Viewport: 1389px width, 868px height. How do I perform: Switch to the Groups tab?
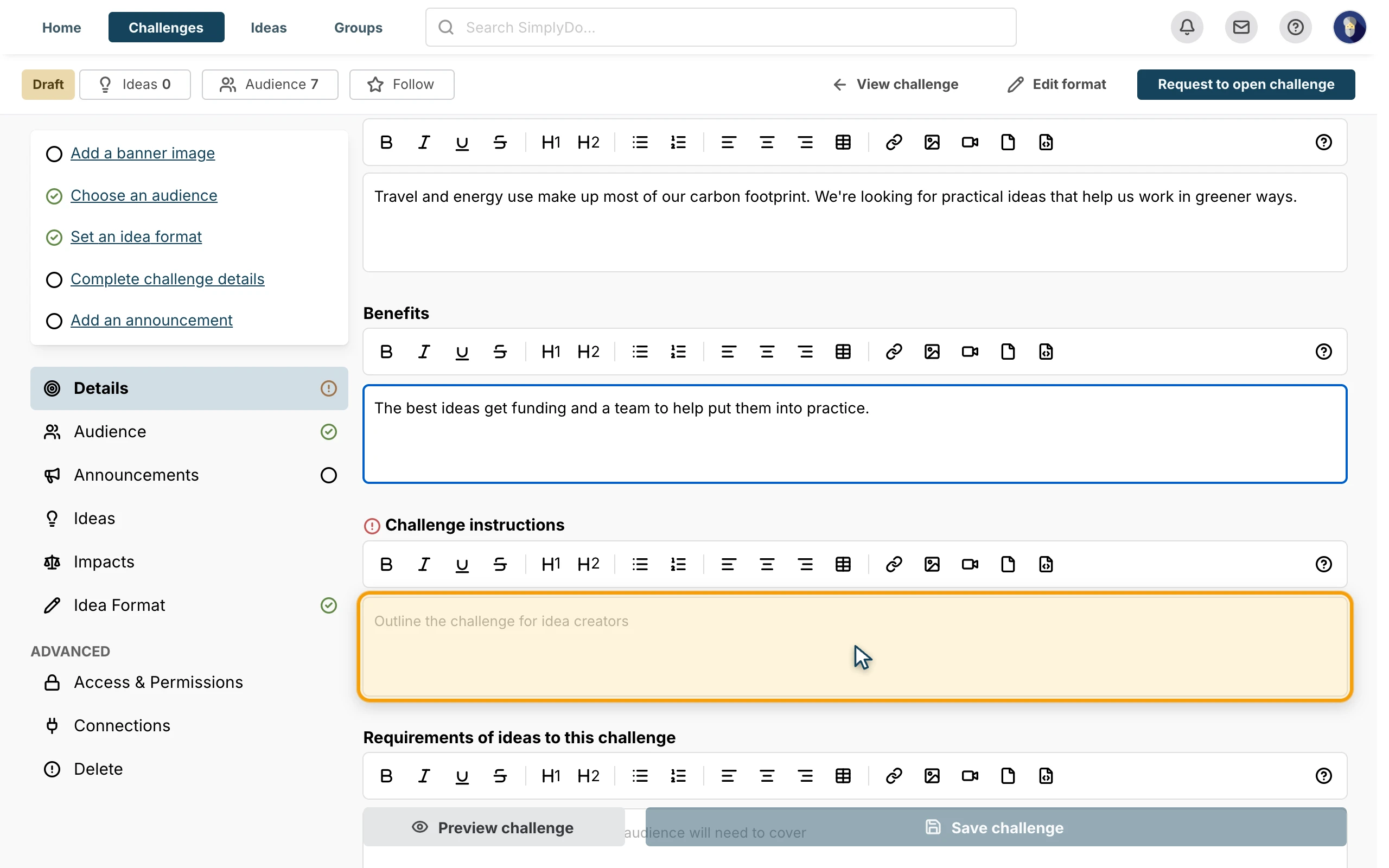coord(358,27)
